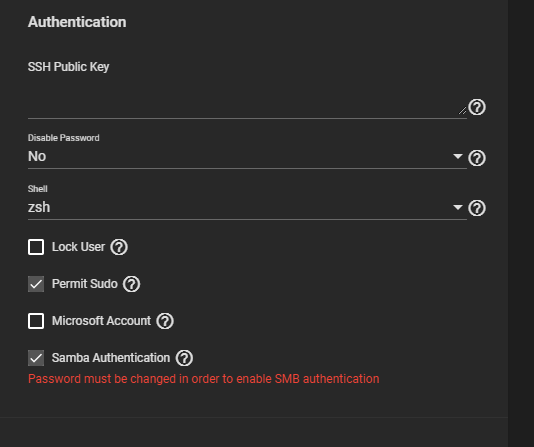Open Samba Authentication help icon
The image size is (534, 447).
point(184,358)
